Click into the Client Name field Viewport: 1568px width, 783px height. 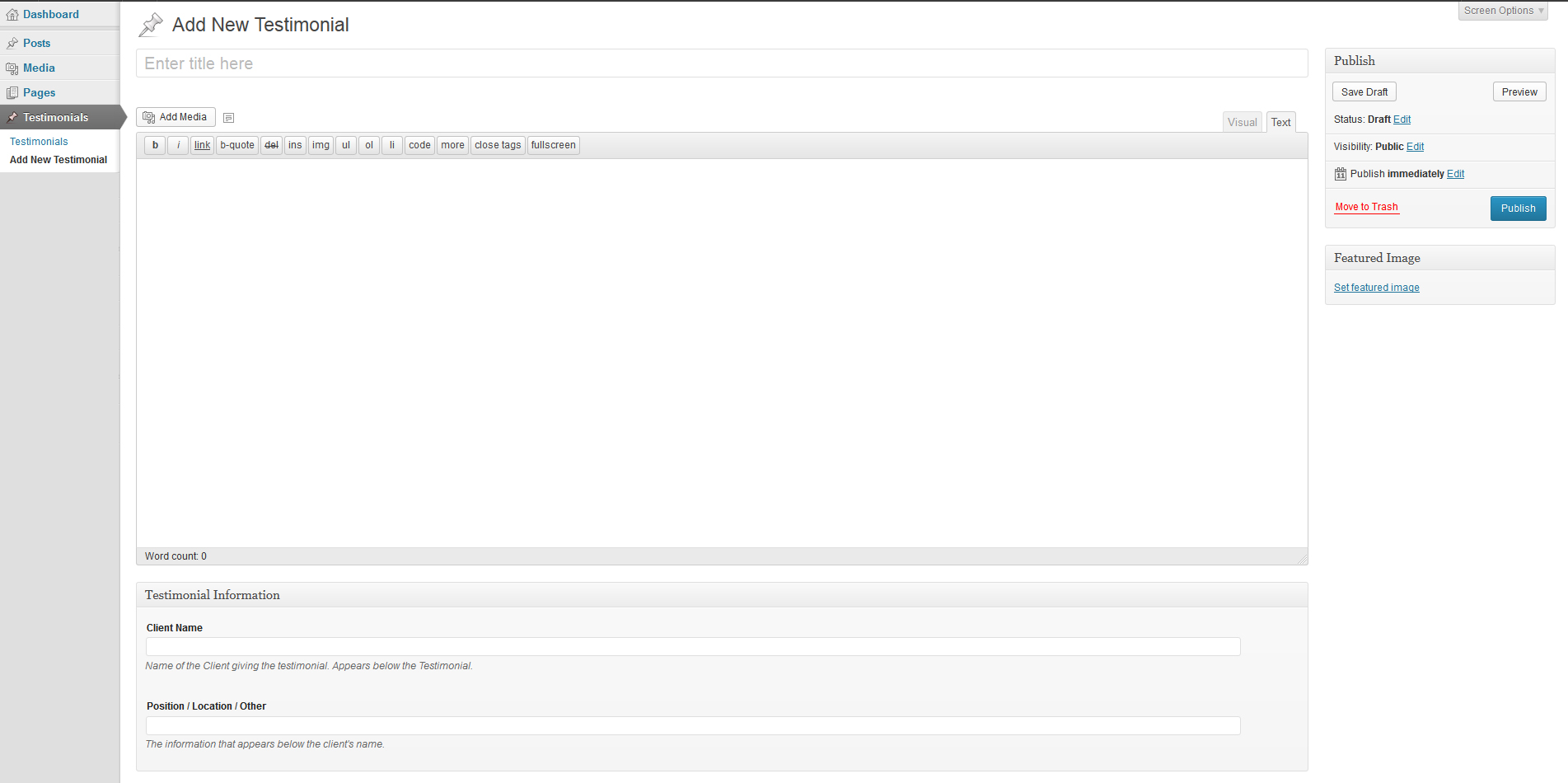coord(692,647)
